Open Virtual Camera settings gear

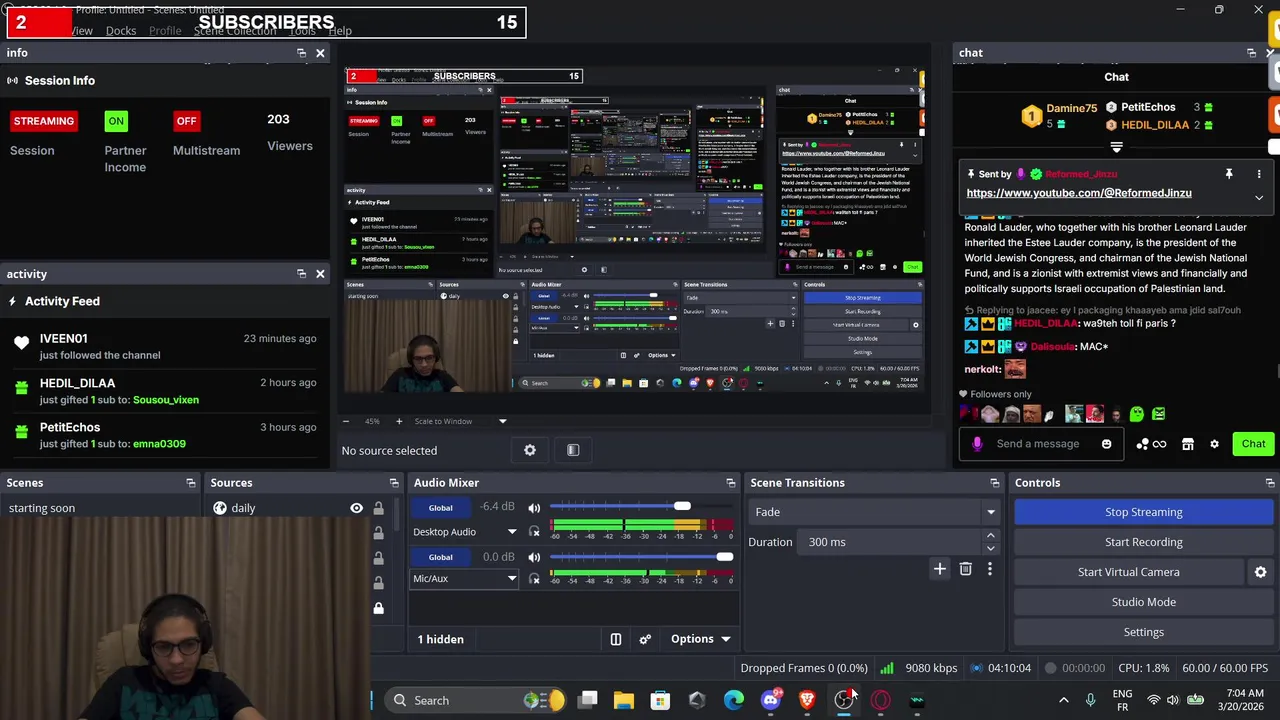click(x=1260, y=572)
